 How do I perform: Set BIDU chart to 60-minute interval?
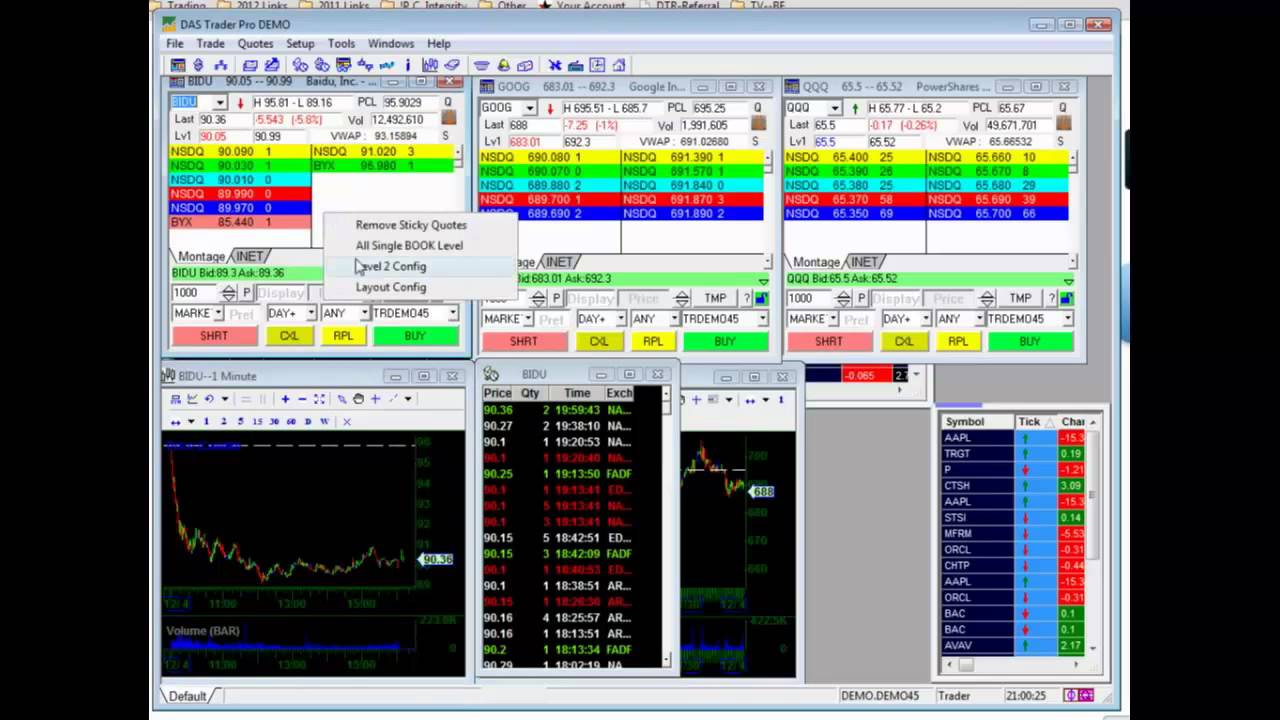(291, 422)
